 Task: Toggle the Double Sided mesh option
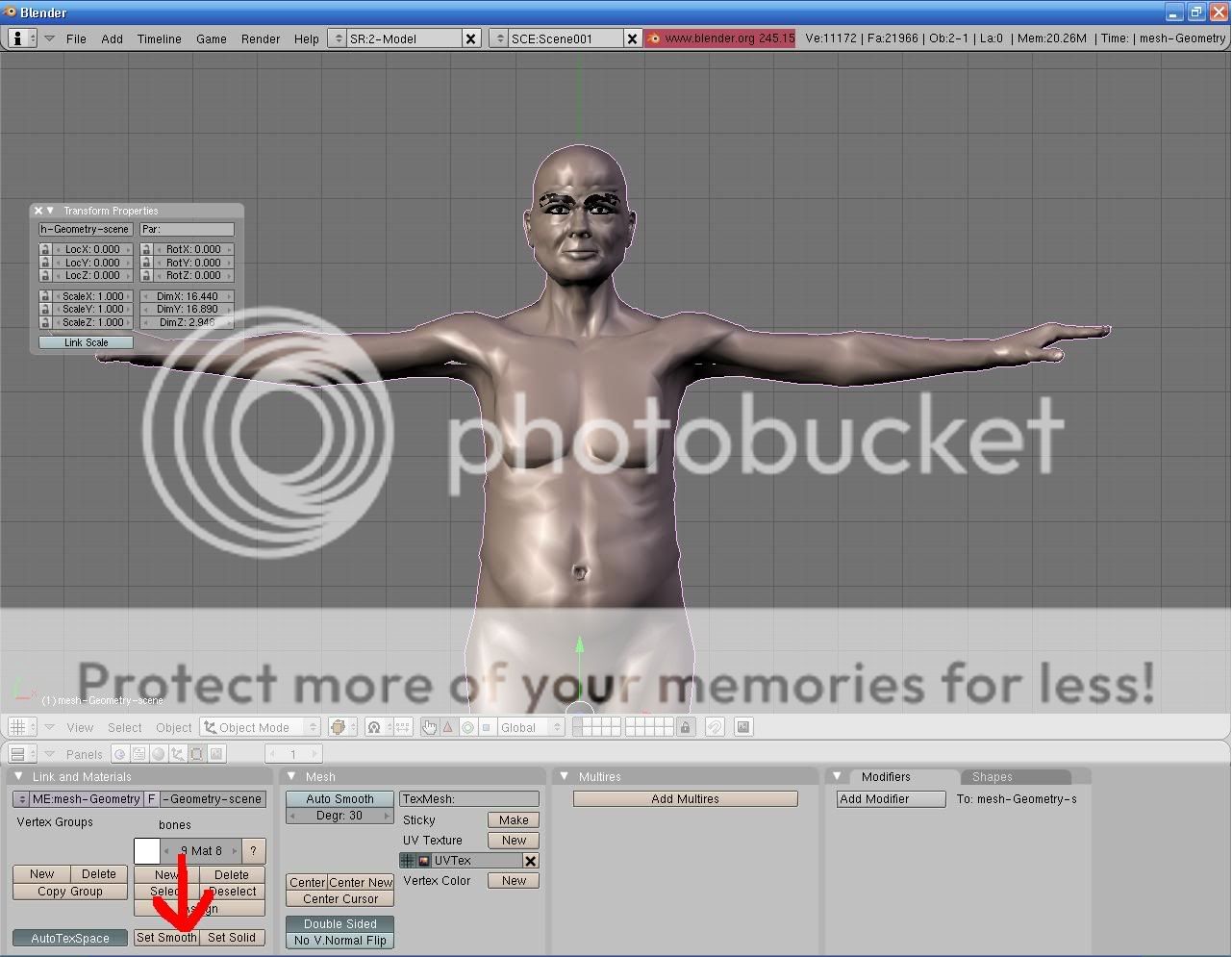point(339,923)
